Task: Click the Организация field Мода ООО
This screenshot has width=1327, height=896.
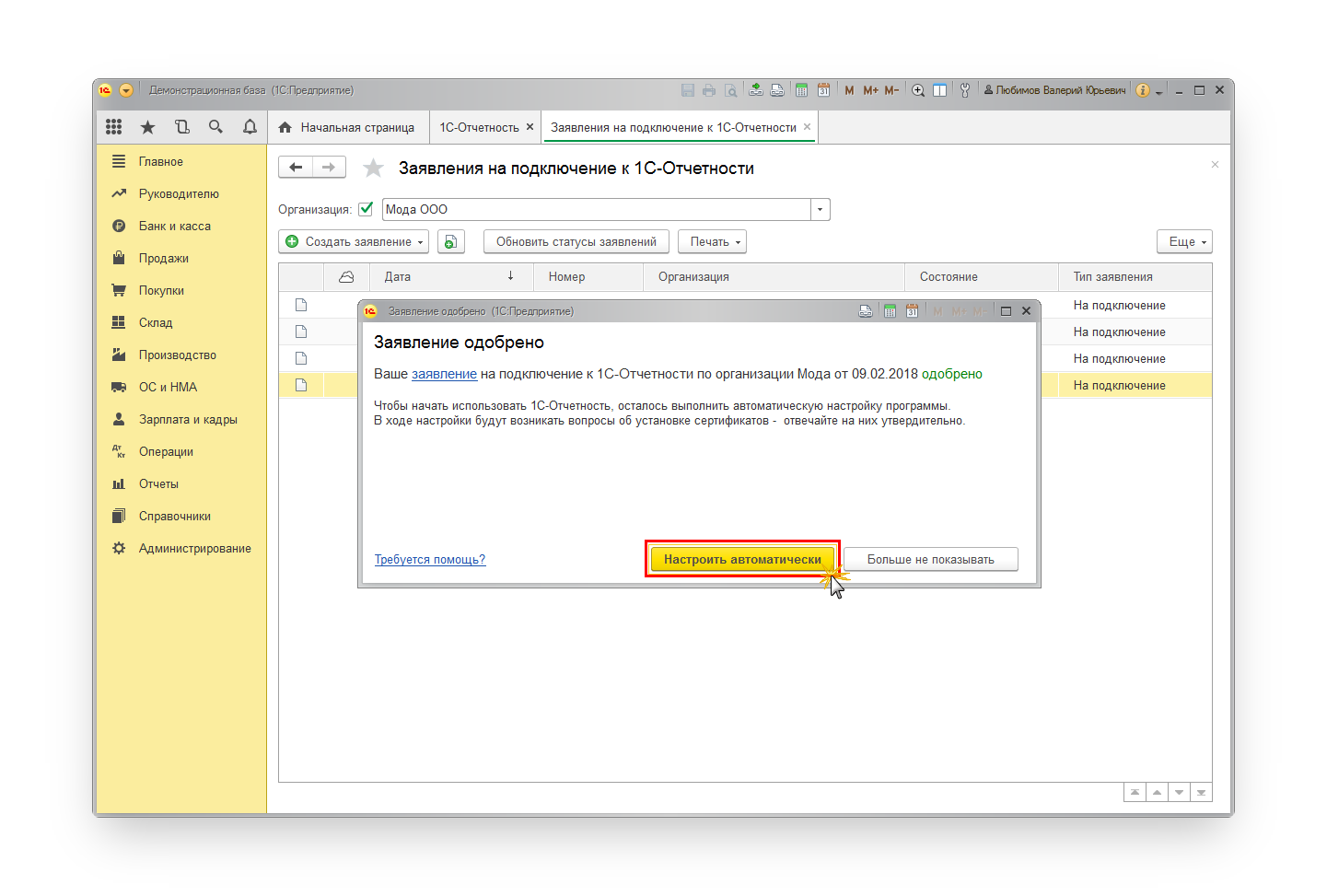Action: (597, 209)
